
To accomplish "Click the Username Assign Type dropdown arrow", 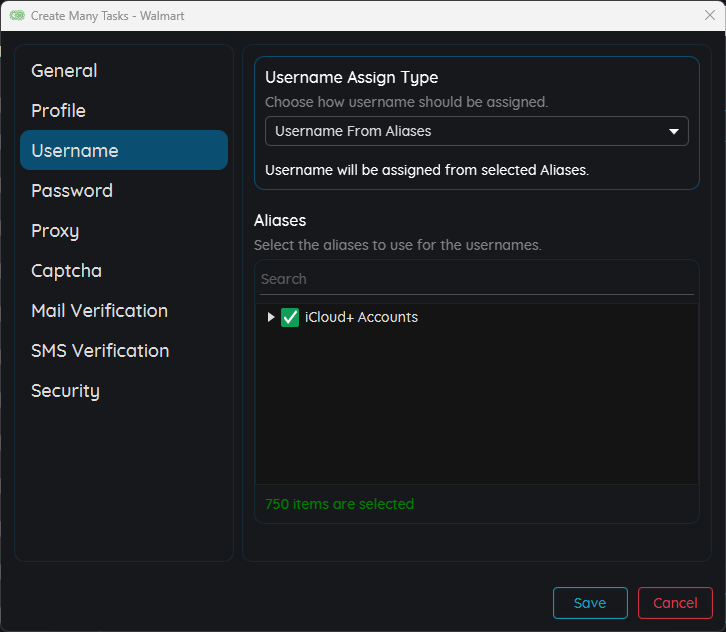I will click(673, 131).
